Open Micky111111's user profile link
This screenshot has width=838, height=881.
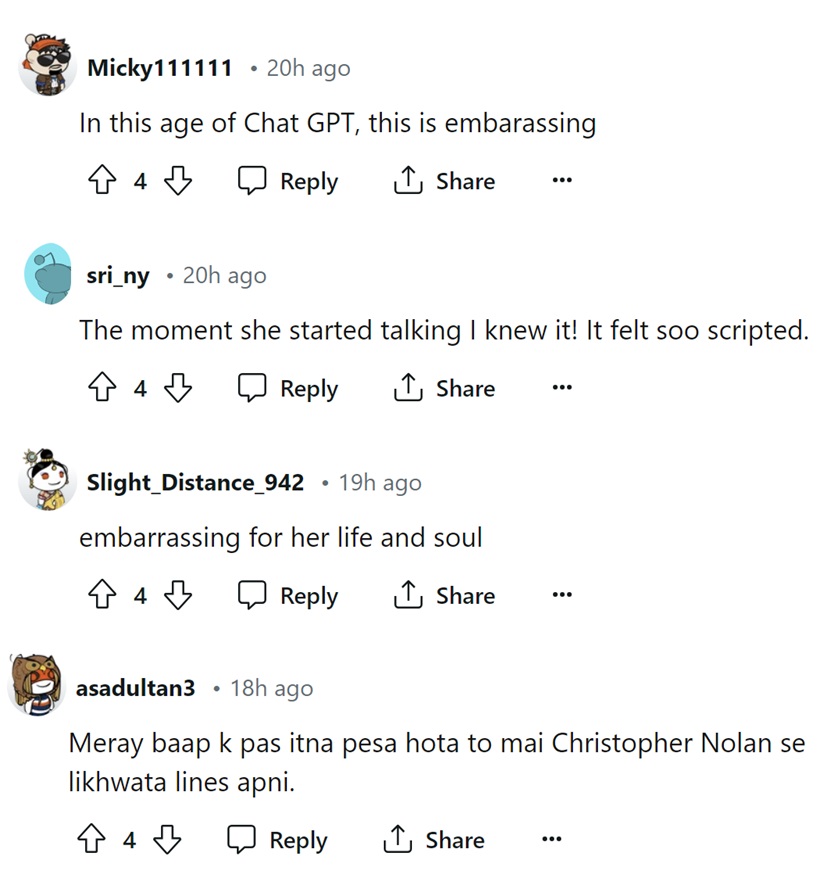tap(160, 68)
